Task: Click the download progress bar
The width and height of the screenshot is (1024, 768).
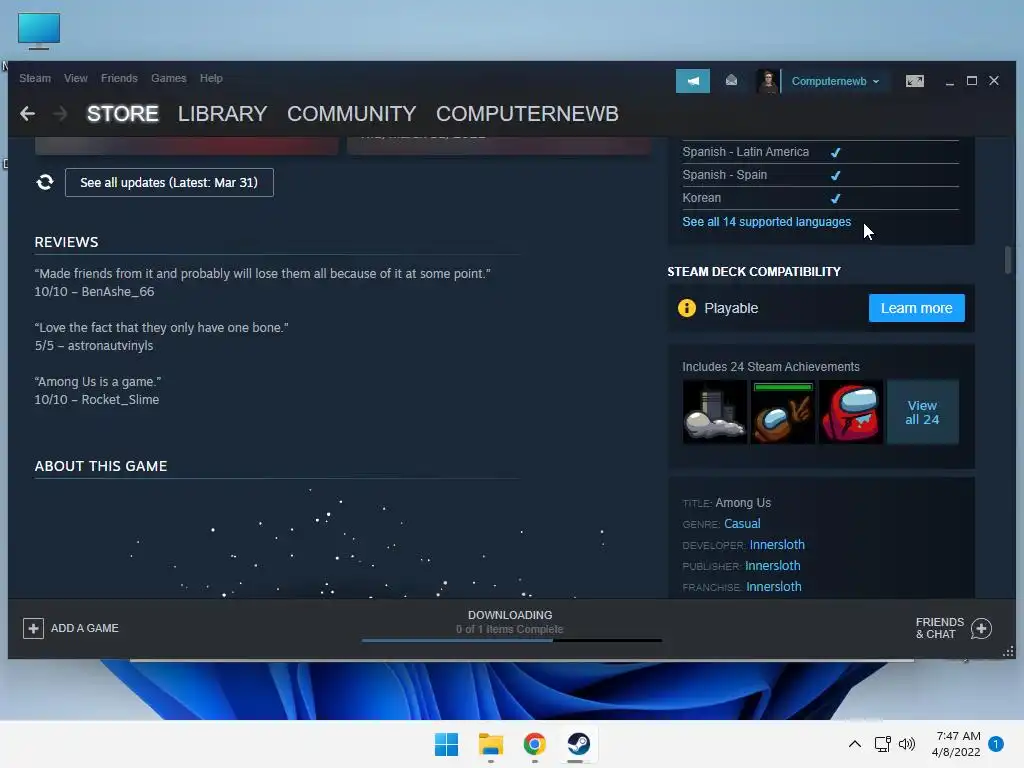Action: pyautogui.click(x=512, y=641)
